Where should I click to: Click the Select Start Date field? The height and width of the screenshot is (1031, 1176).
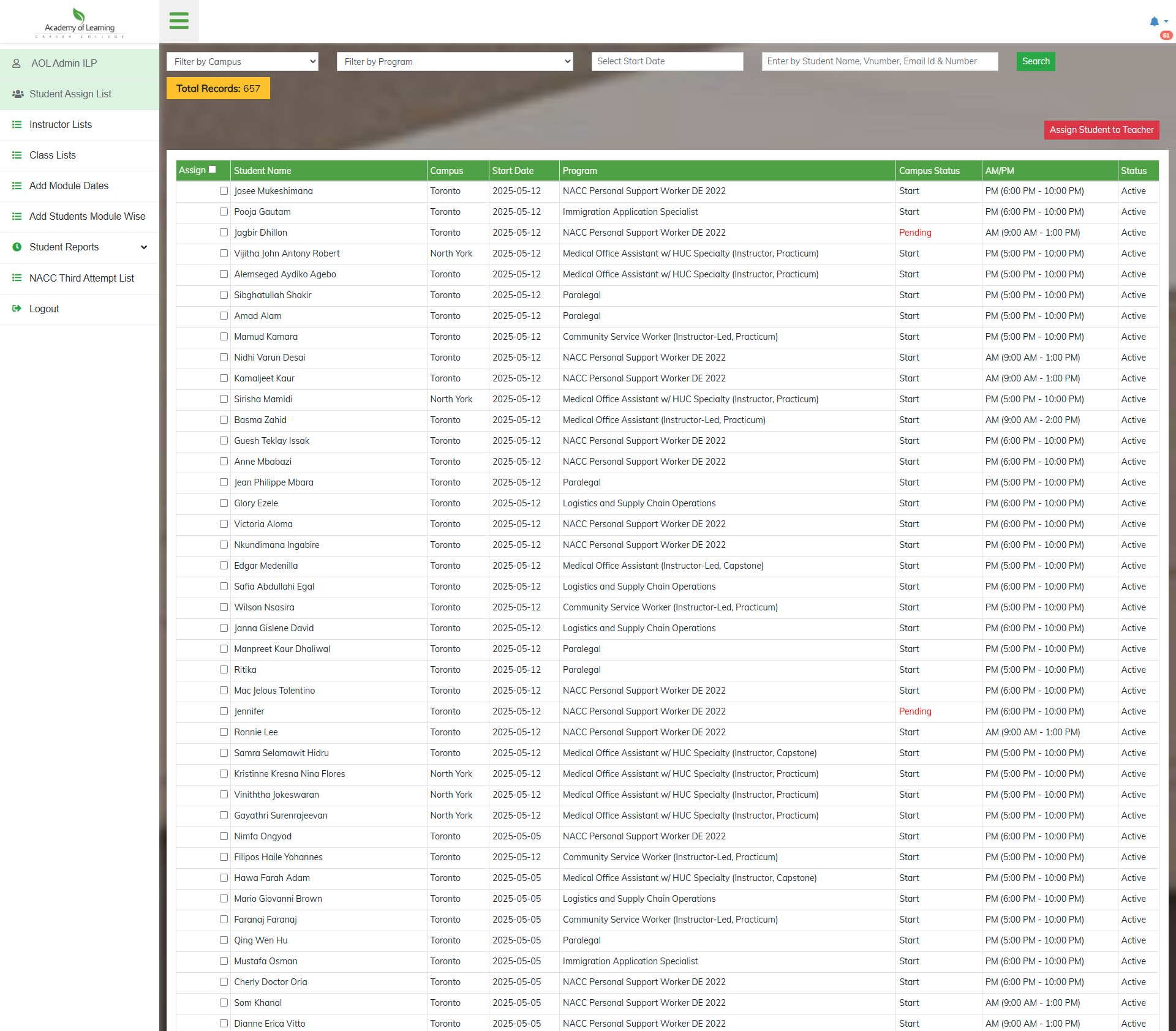tap(666, 61)
